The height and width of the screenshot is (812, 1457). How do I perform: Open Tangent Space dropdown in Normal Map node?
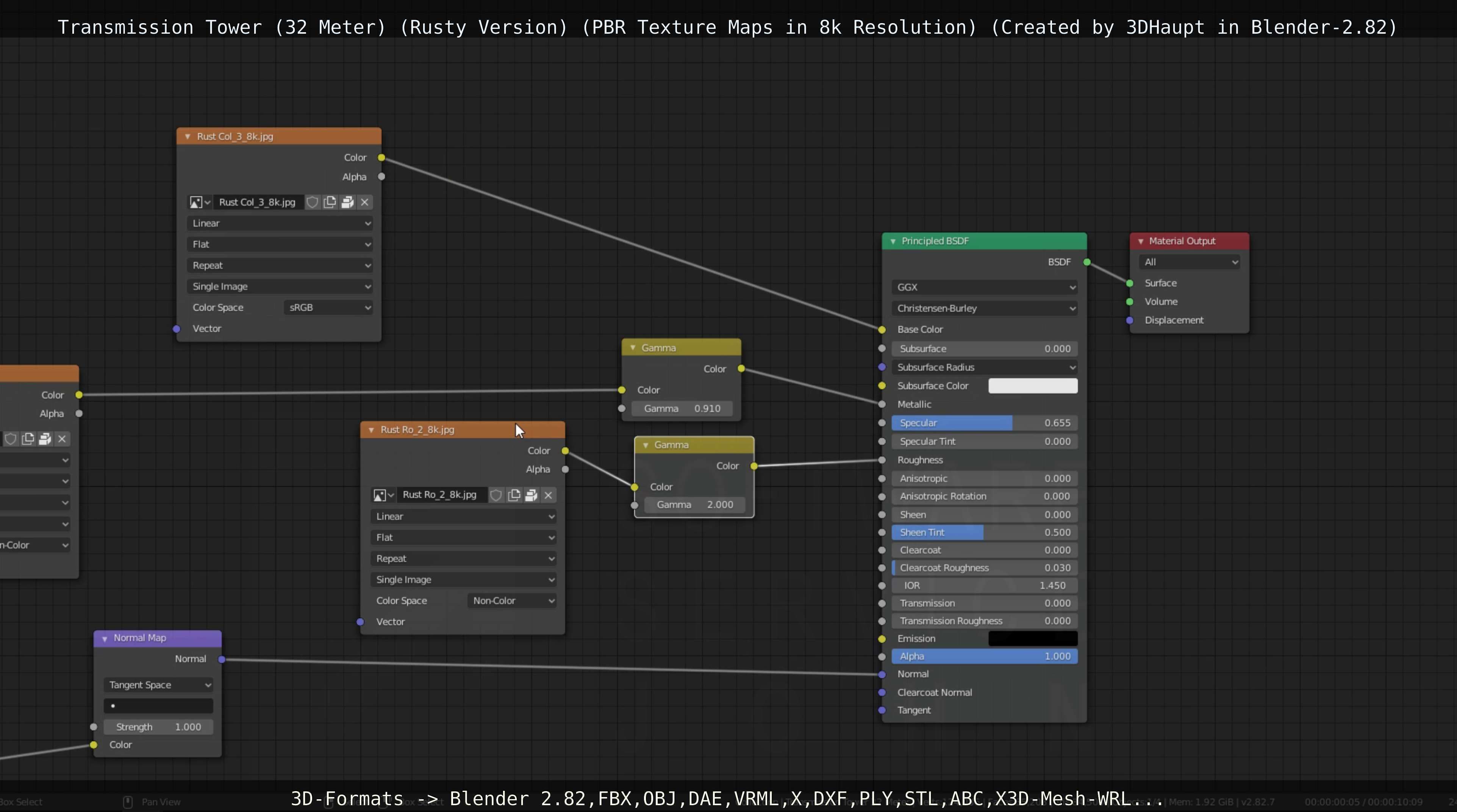pos(159,685)
